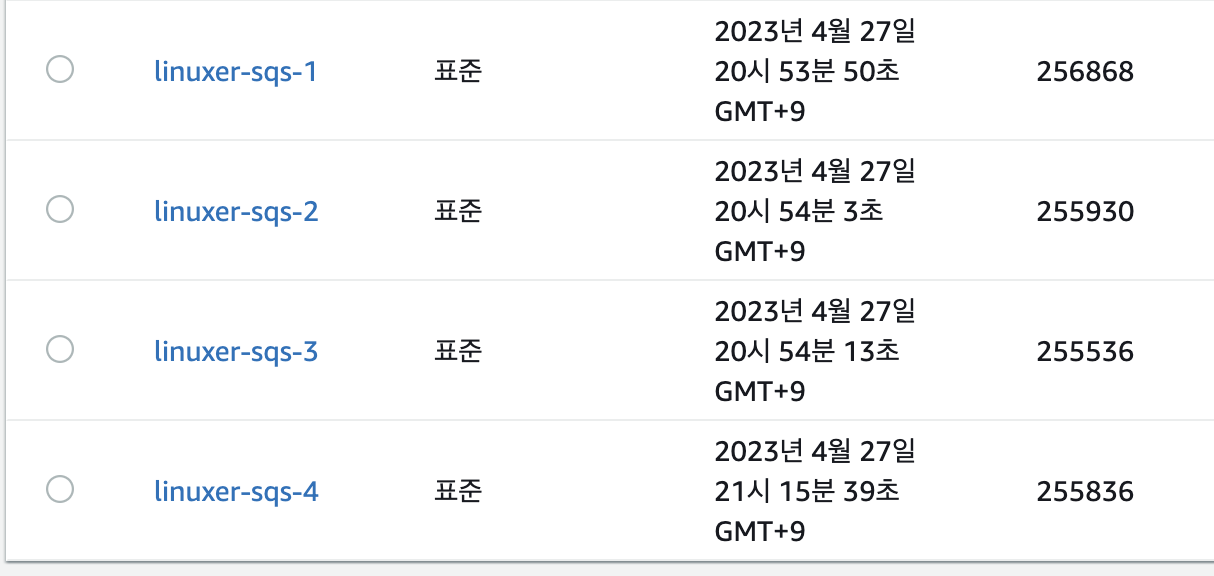Click the 표준 type cell for linuxer-sqs-1
Image resolution: width=1214 pixels, height=576 pixels.
[x=458, y=72]
